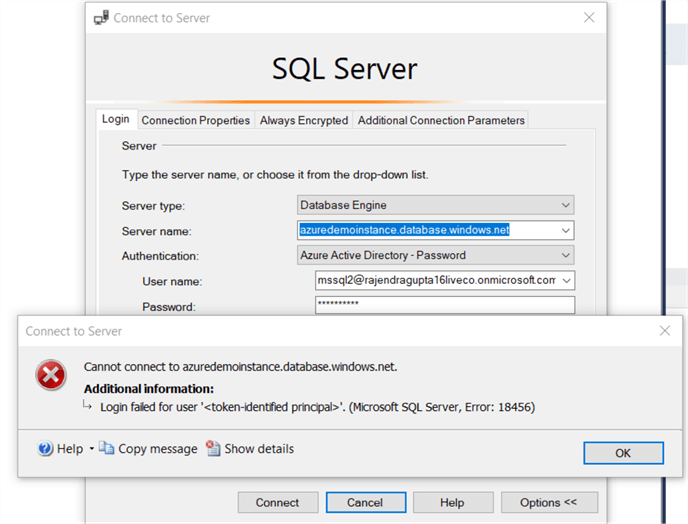Click the red error icon in dialog
Screen dimensions: 688x524
coord(51,376)
